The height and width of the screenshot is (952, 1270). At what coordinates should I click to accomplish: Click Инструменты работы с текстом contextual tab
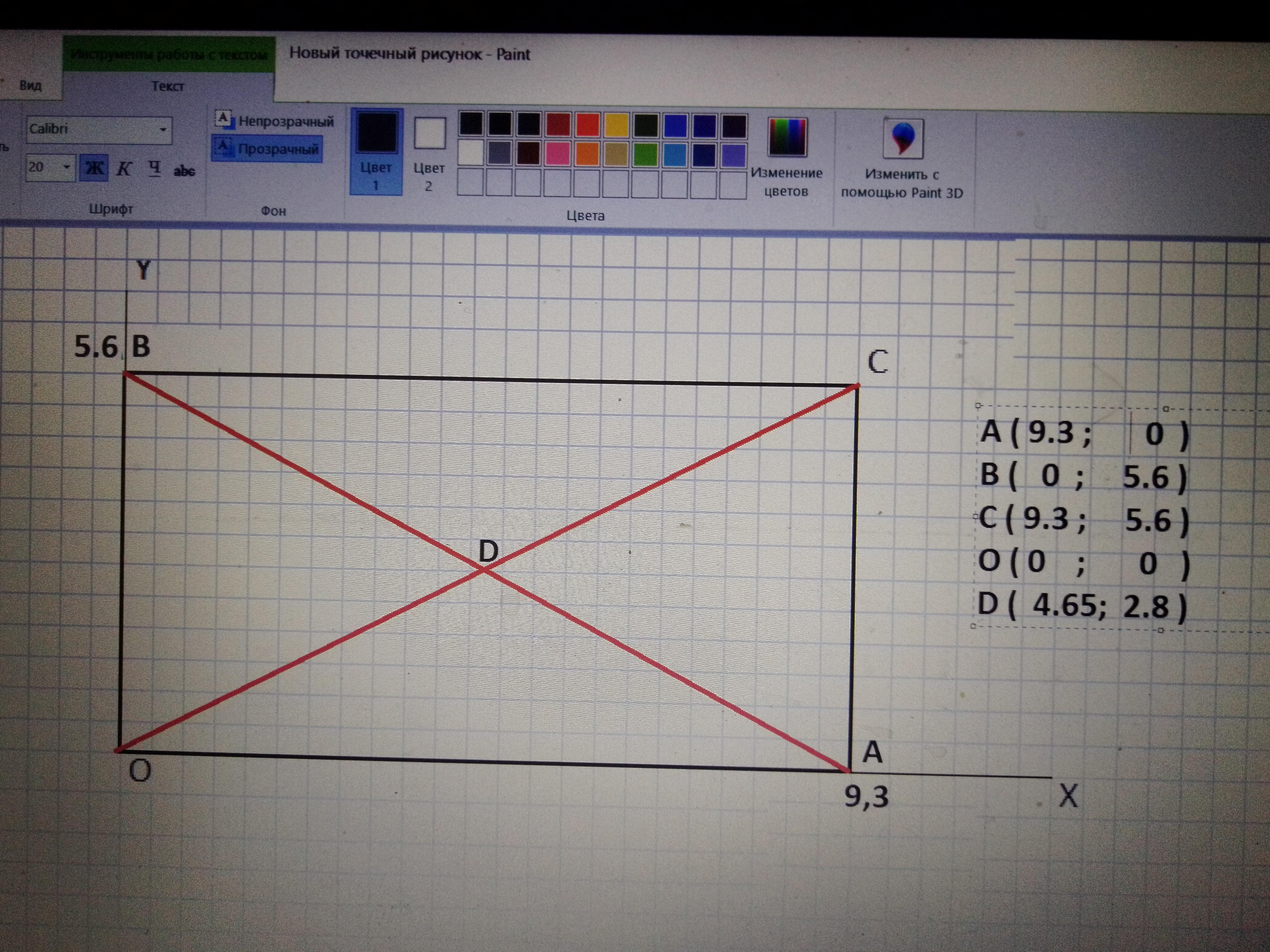(x=169, y=55)
